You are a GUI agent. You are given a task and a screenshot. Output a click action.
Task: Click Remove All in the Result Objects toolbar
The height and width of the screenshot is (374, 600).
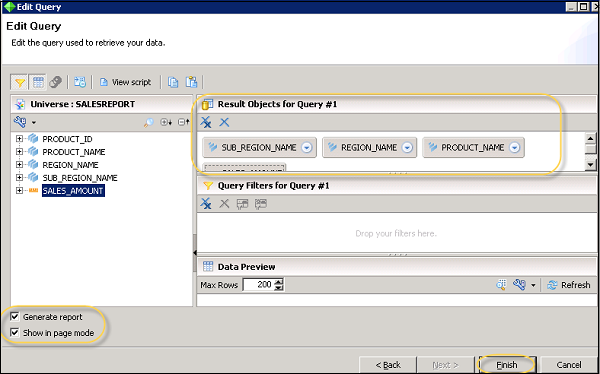pyautogui.click(x=206, y=122)
